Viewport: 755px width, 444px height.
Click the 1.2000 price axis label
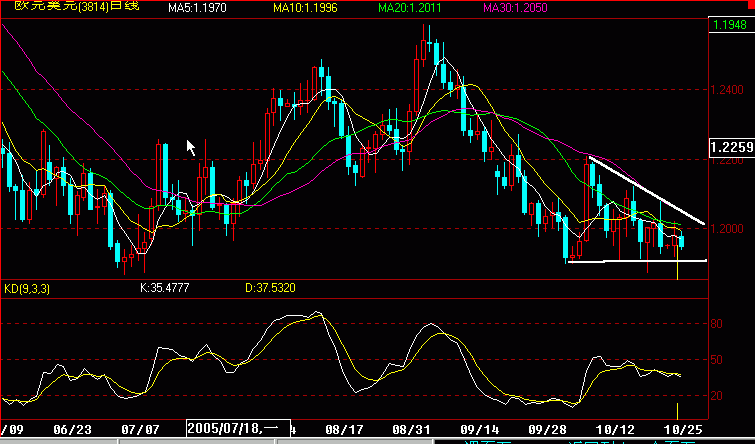(x=727, y=228)
